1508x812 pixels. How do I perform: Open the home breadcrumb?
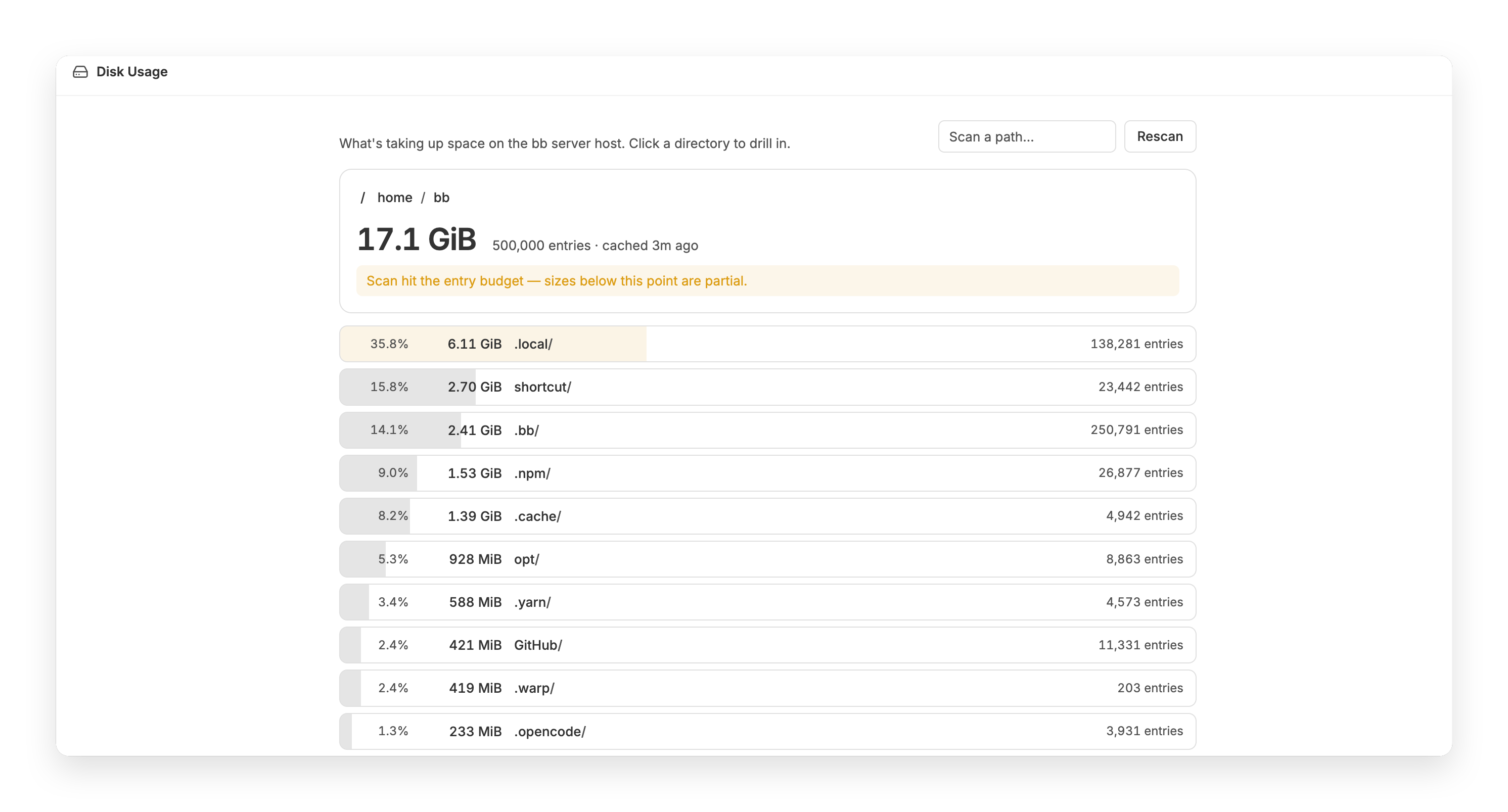(x=394, y=198)
